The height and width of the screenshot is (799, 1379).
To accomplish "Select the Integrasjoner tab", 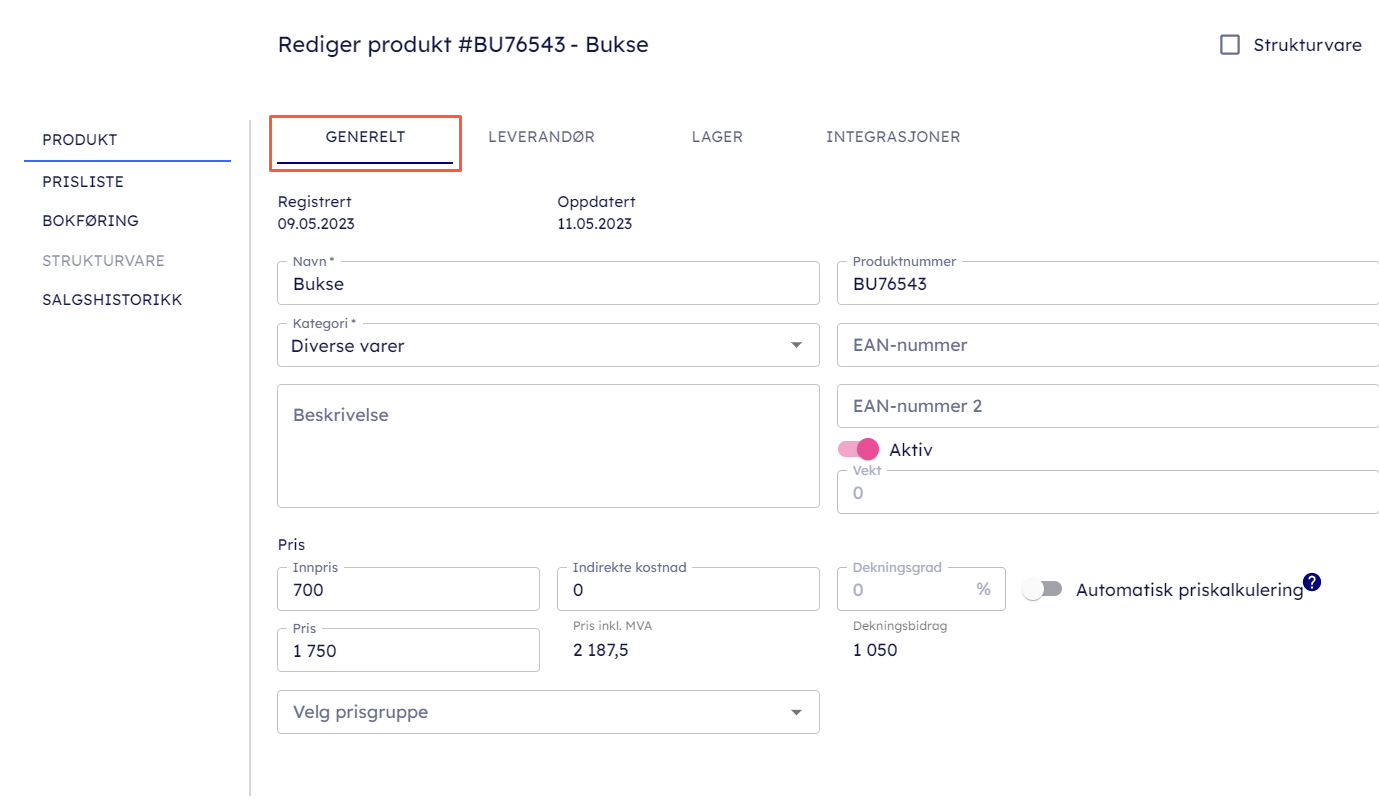I will [x=893, y=137].
